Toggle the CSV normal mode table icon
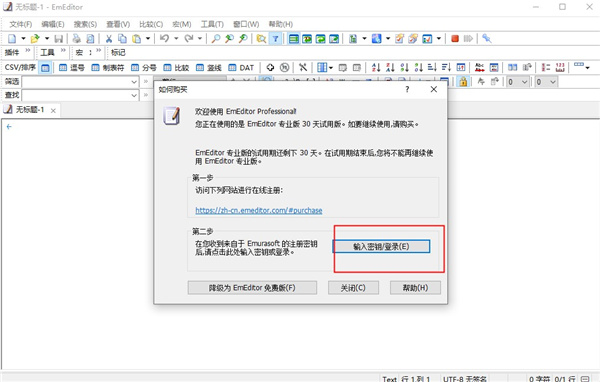Viewport: 600px width, 382px height. pos(45,68)
